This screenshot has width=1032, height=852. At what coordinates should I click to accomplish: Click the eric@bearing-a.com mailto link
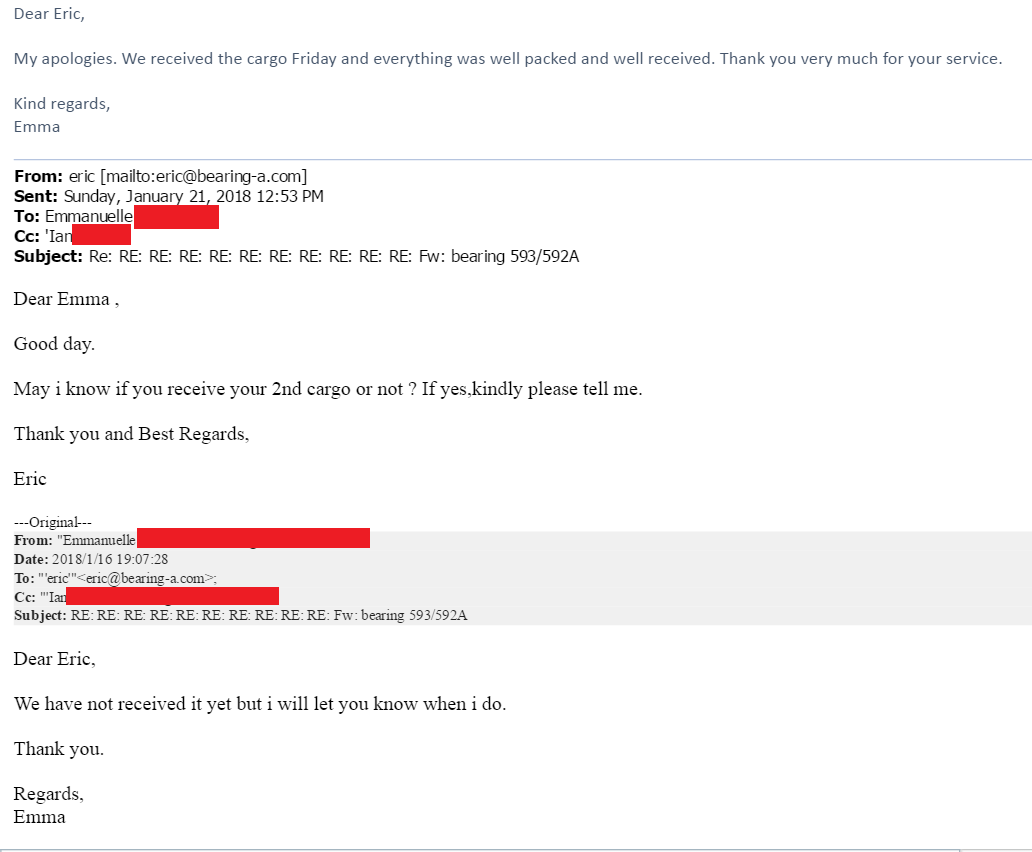[203, 176]
